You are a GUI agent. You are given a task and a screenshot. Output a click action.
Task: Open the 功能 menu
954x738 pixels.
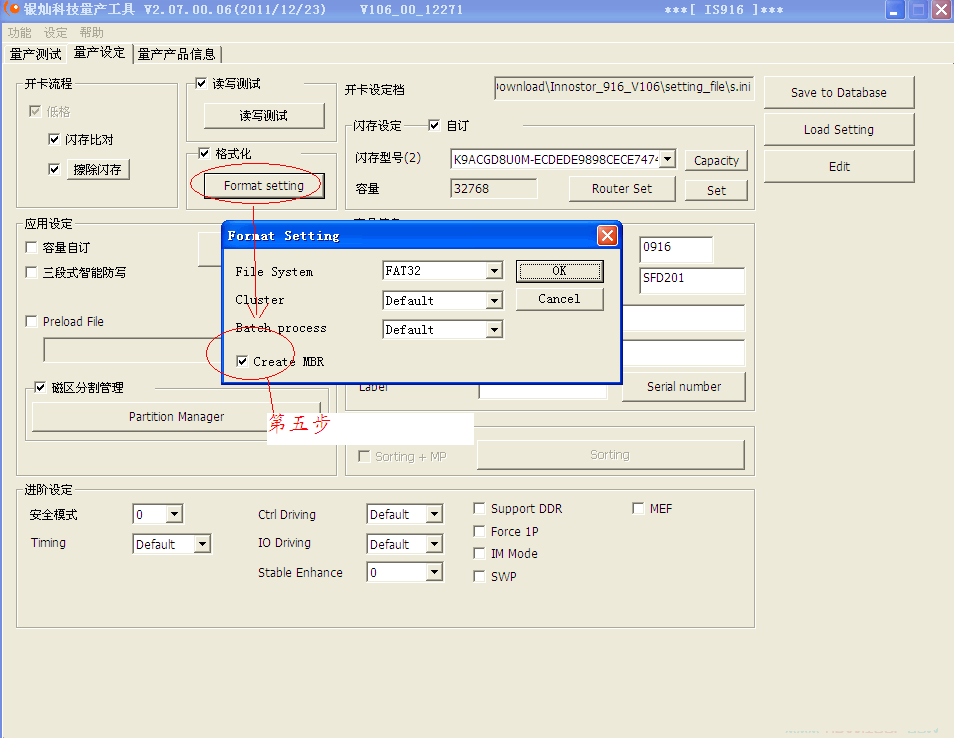(19, 33)
